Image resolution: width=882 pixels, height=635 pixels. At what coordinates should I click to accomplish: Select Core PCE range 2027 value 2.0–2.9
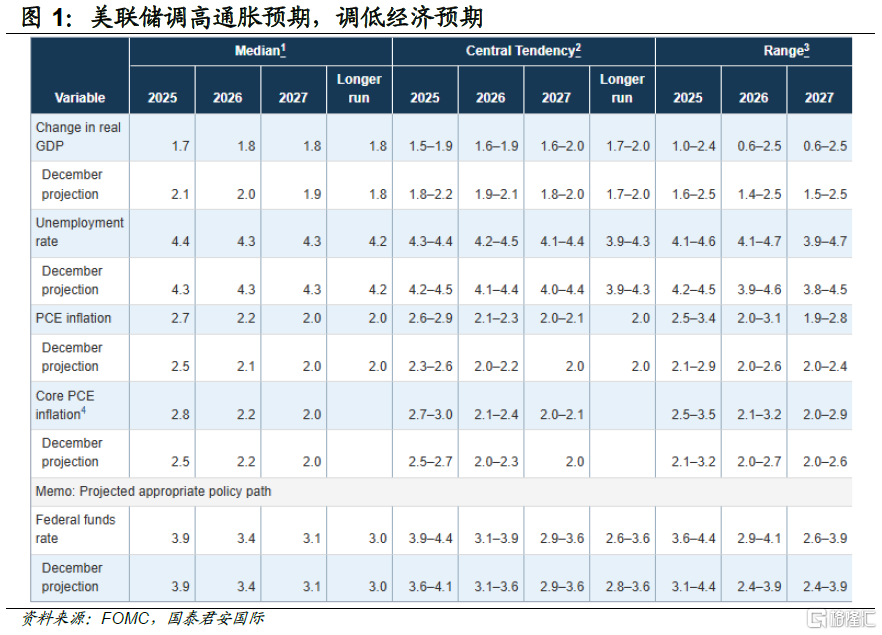click(825, 415)
